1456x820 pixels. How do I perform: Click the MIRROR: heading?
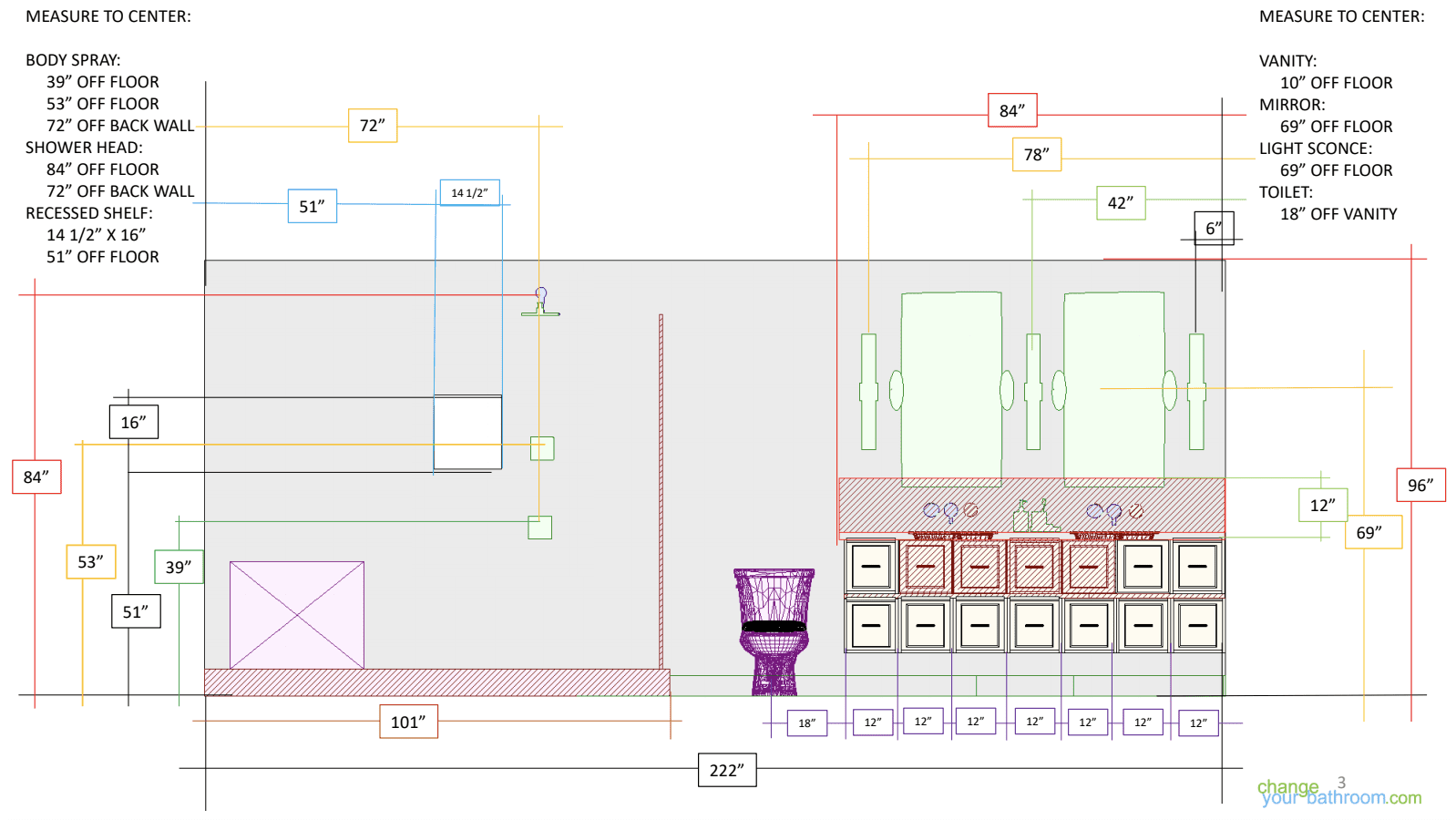tap(1292, 105)
